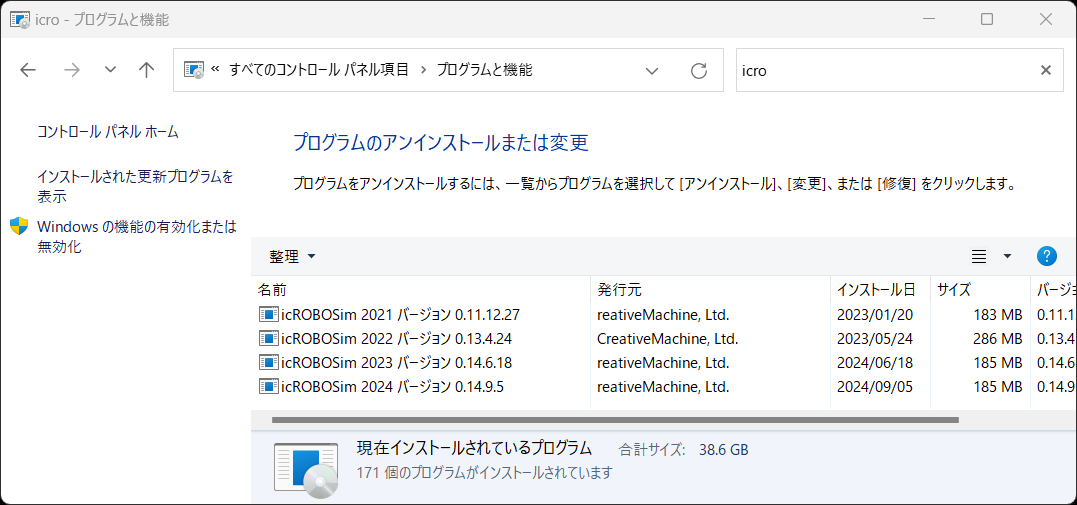Image resolution: width=1077 pixels, height=505 pixels.
Task: Refresh the Programs and Features list
Action: pyautogui.click(x=699, y=70)
